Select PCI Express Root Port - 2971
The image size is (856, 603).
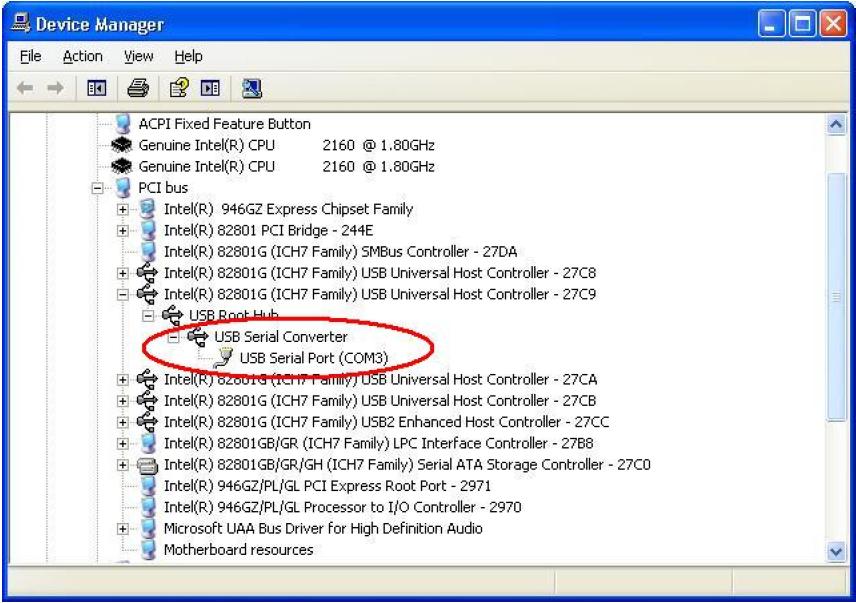click(x=327, y=486)
